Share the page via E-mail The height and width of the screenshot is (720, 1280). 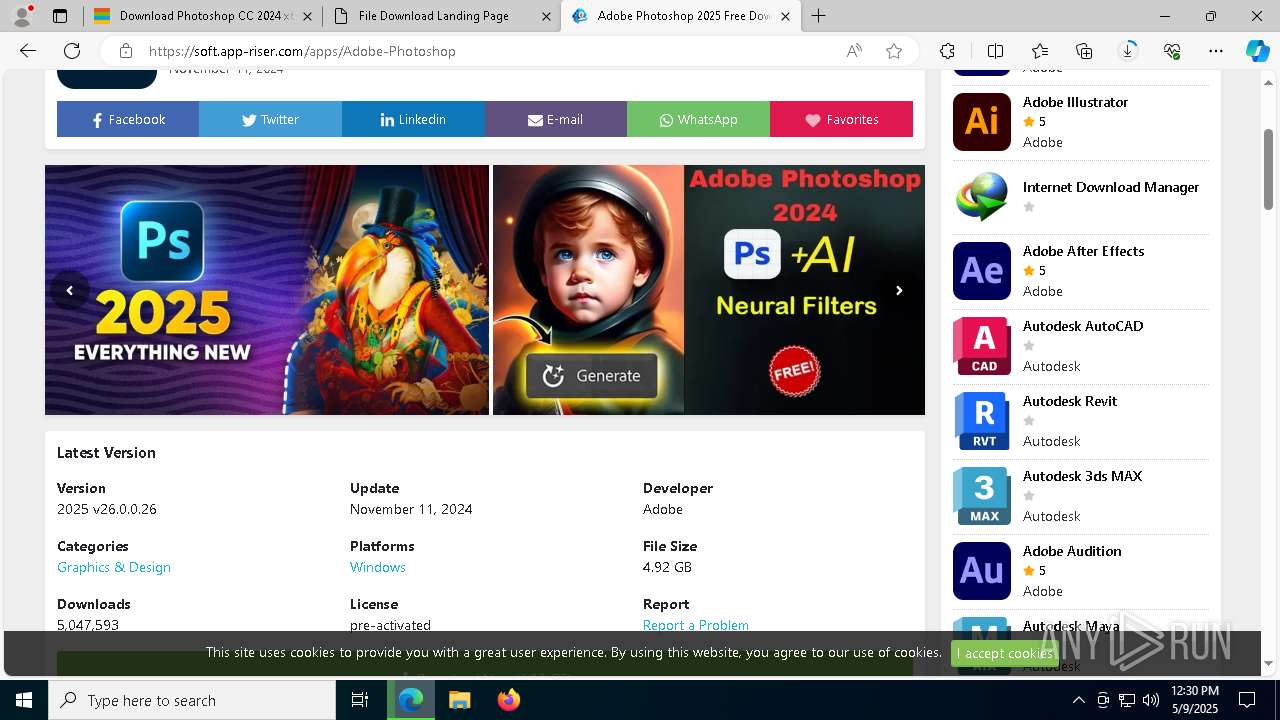[556, 119]
